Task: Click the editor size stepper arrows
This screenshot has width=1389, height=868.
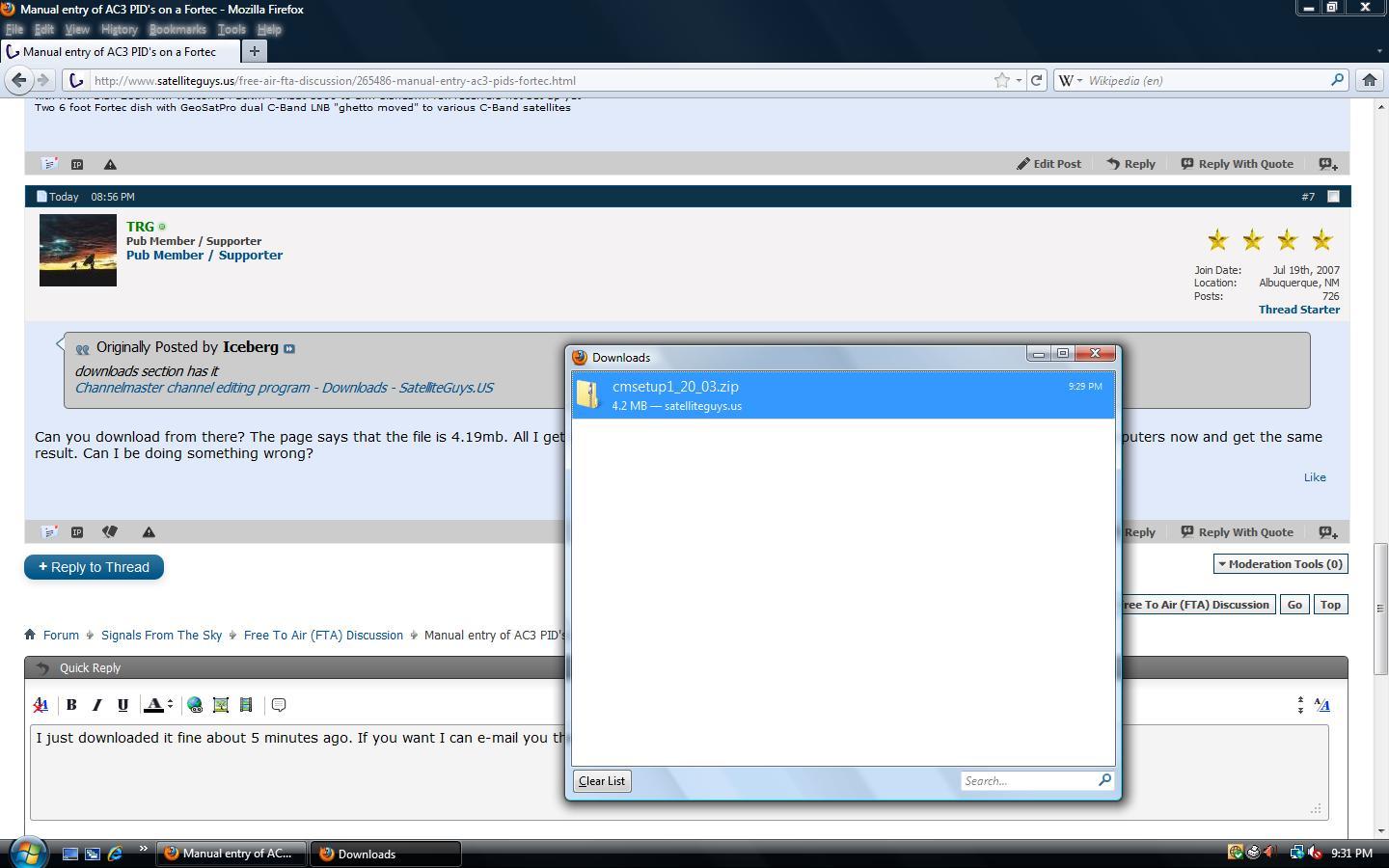Action: 1300,705
